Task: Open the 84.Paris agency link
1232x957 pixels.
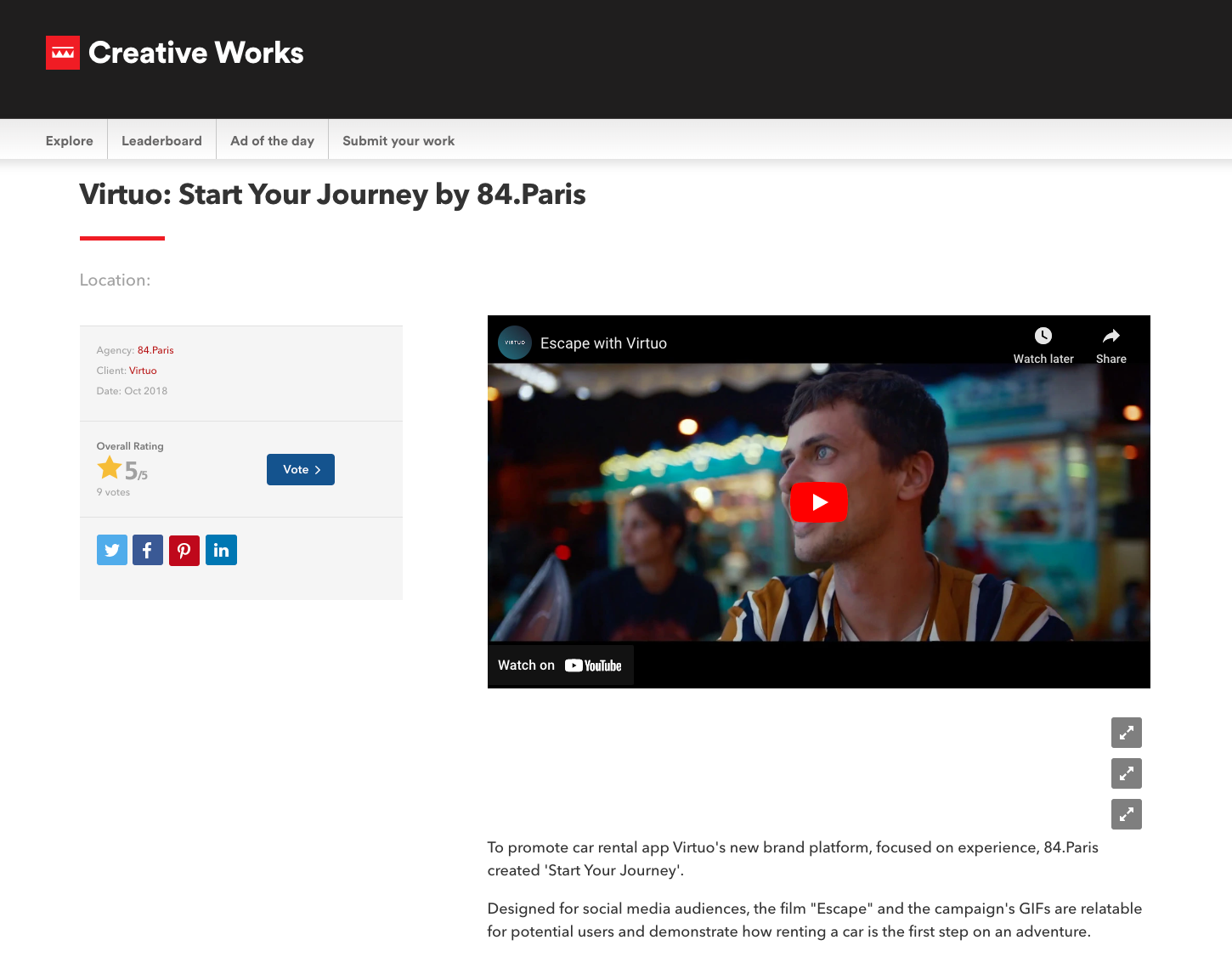Action: (155, 350)
